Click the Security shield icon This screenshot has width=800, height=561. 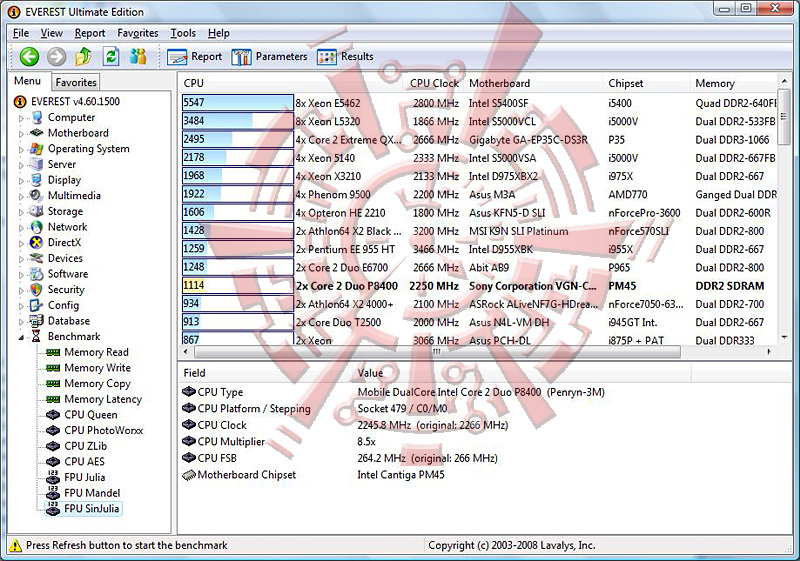(36, 290)
